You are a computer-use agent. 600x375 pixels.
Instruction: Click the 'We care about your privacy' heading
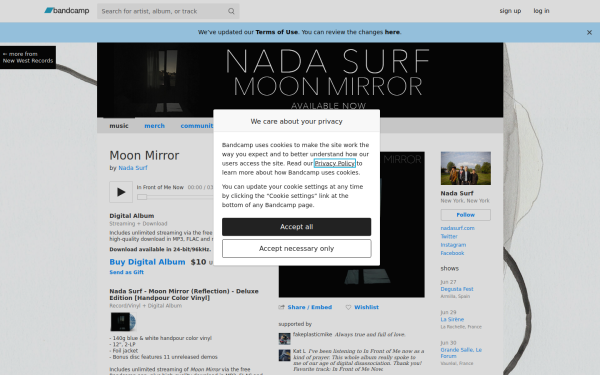(296, 121)
